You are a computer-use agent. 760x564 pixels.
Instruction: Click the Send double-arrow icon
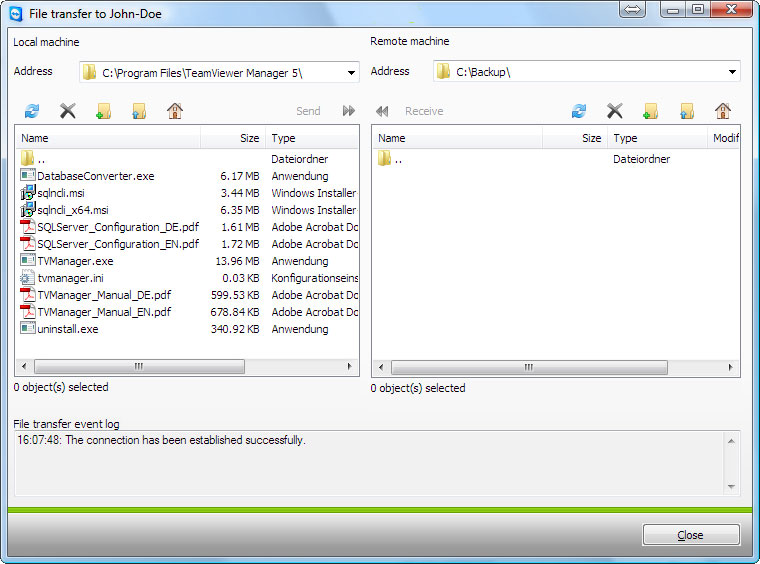pyautogui.click(x=348, y=111)
